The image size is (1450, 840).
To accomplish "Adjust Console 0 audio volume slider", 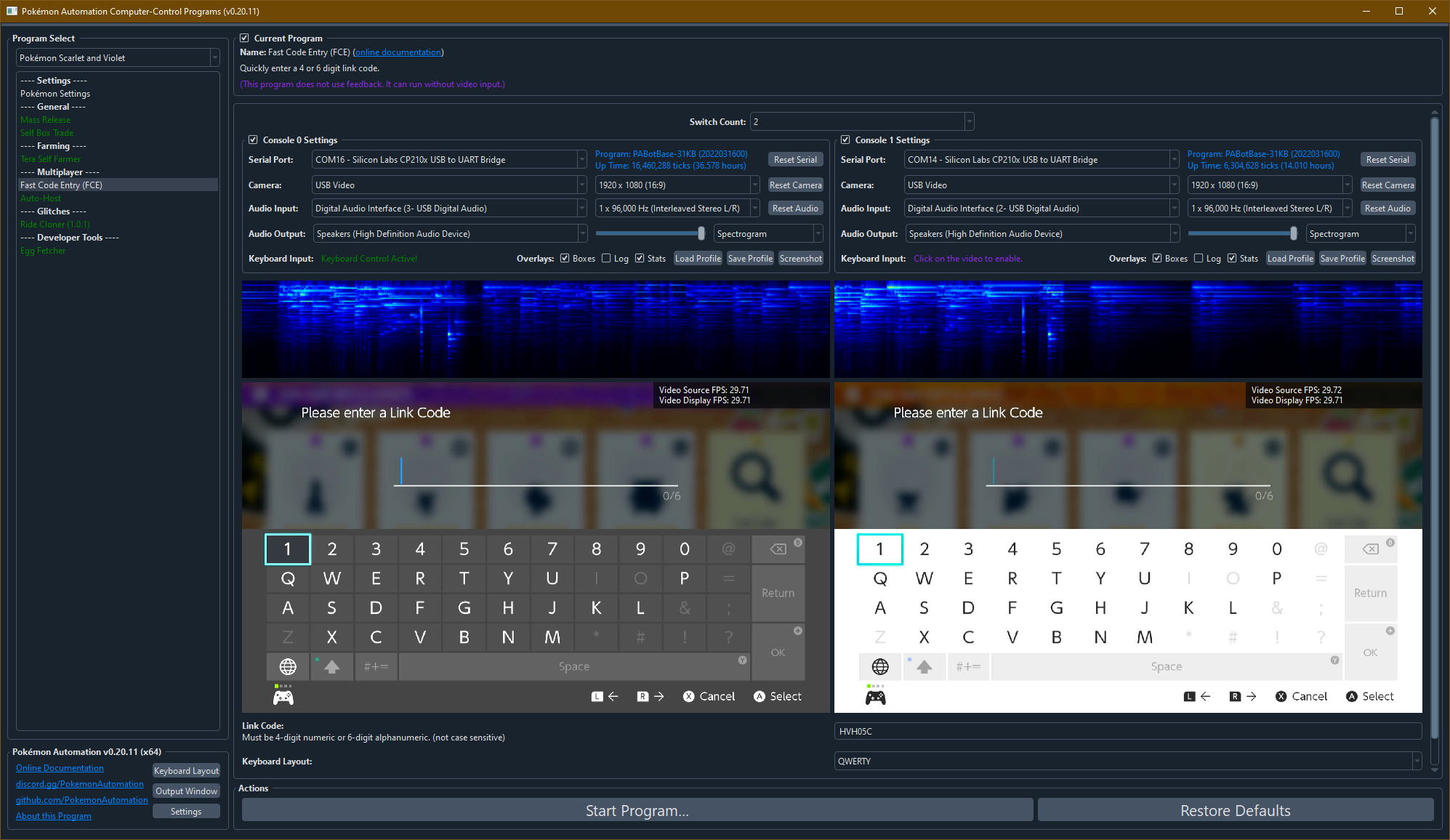I will click(701, 233).
